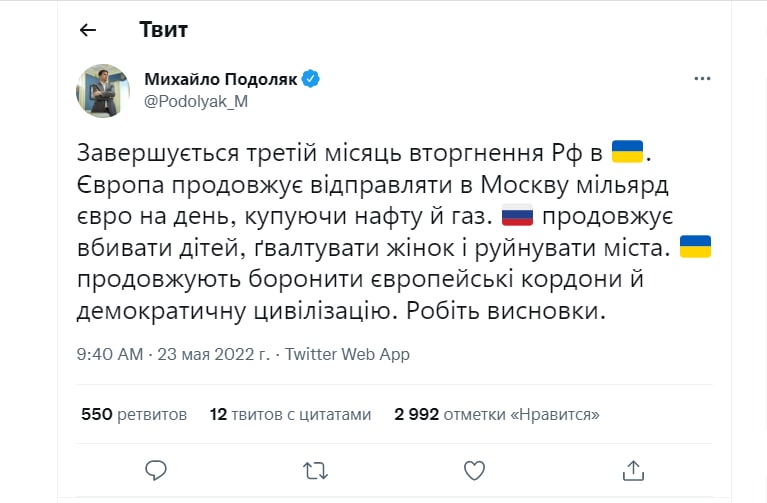Show the 12 твитов с цитатами
This screenshot has height=503, width=767.
tap(290, 414)
